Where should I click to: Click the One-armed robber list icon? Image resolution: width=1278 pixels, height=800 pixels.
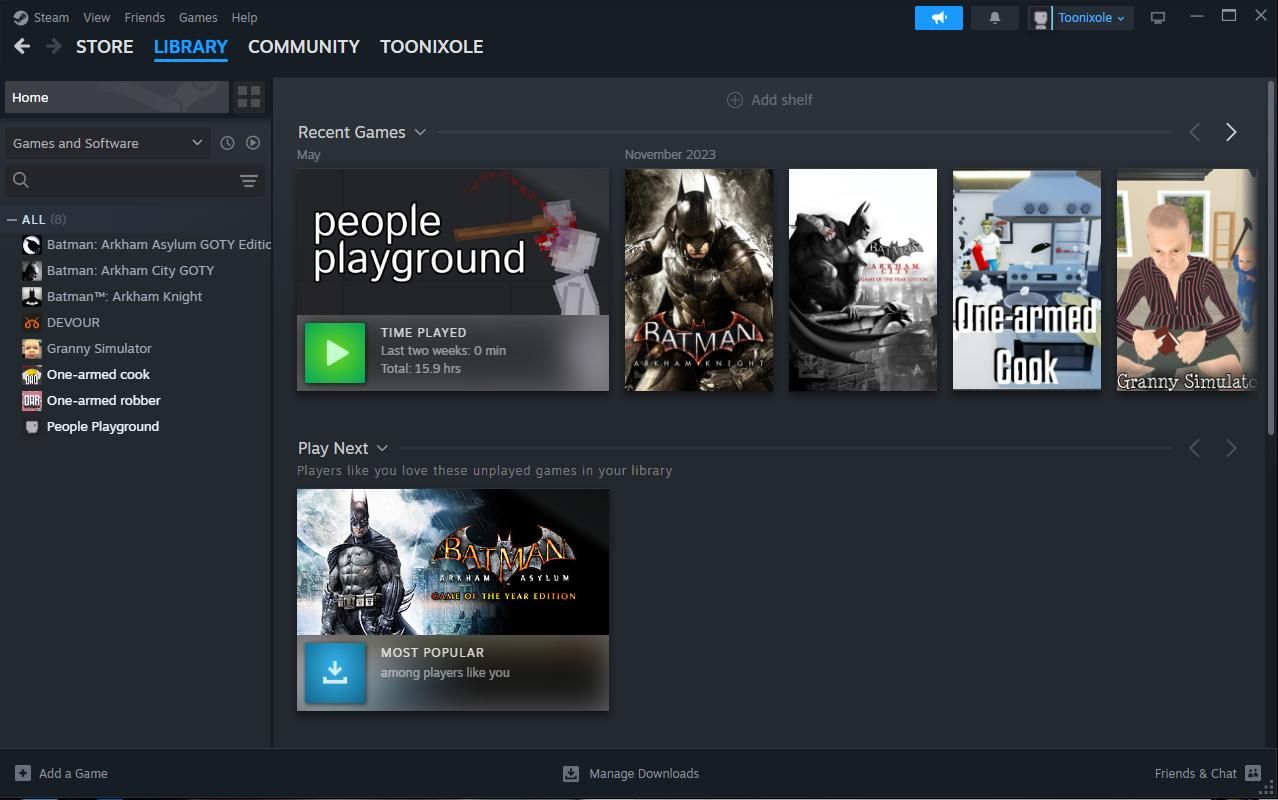click(32, 400)
